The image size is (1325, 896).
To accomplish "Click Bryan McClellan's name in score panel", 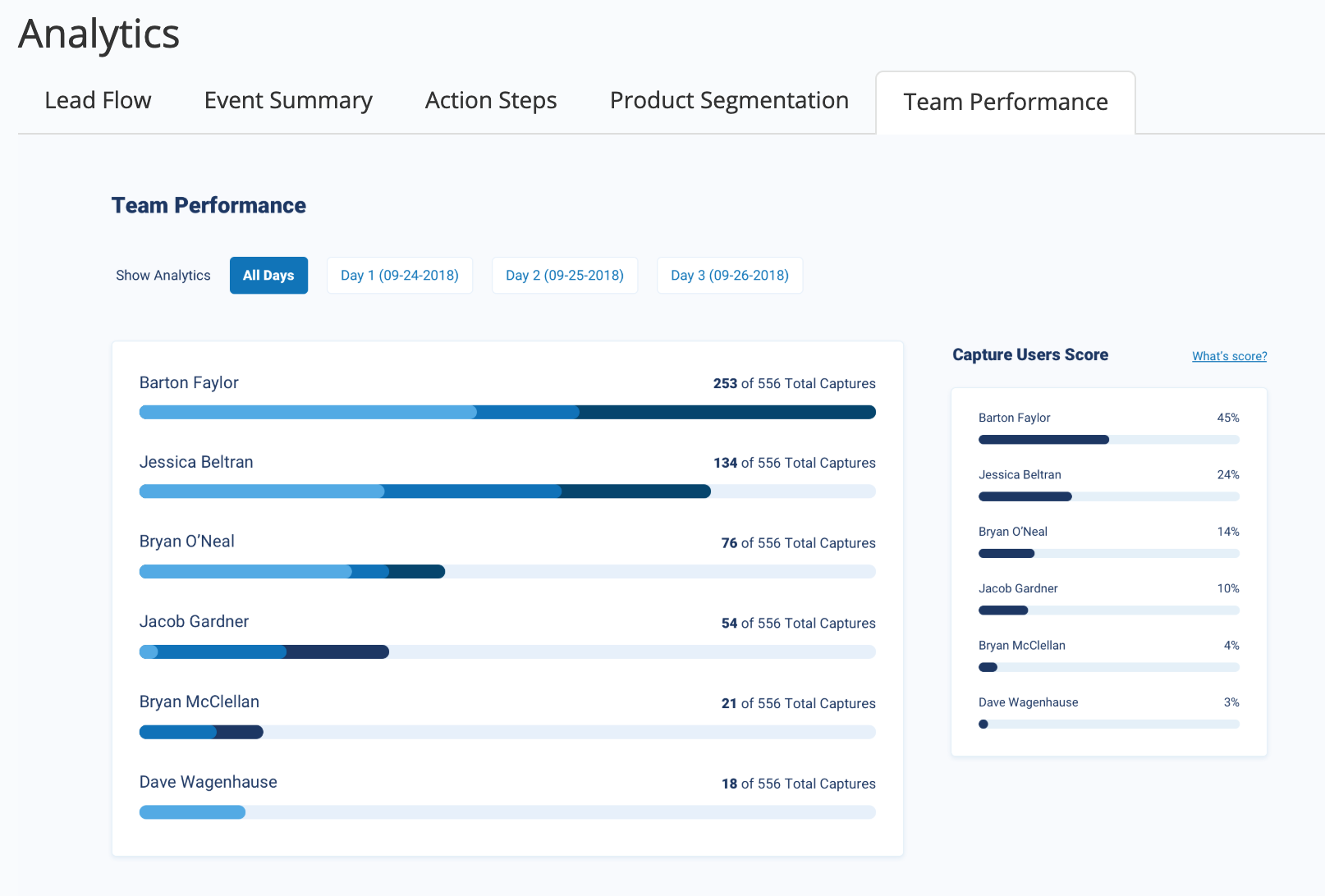I will point(1021,645).
